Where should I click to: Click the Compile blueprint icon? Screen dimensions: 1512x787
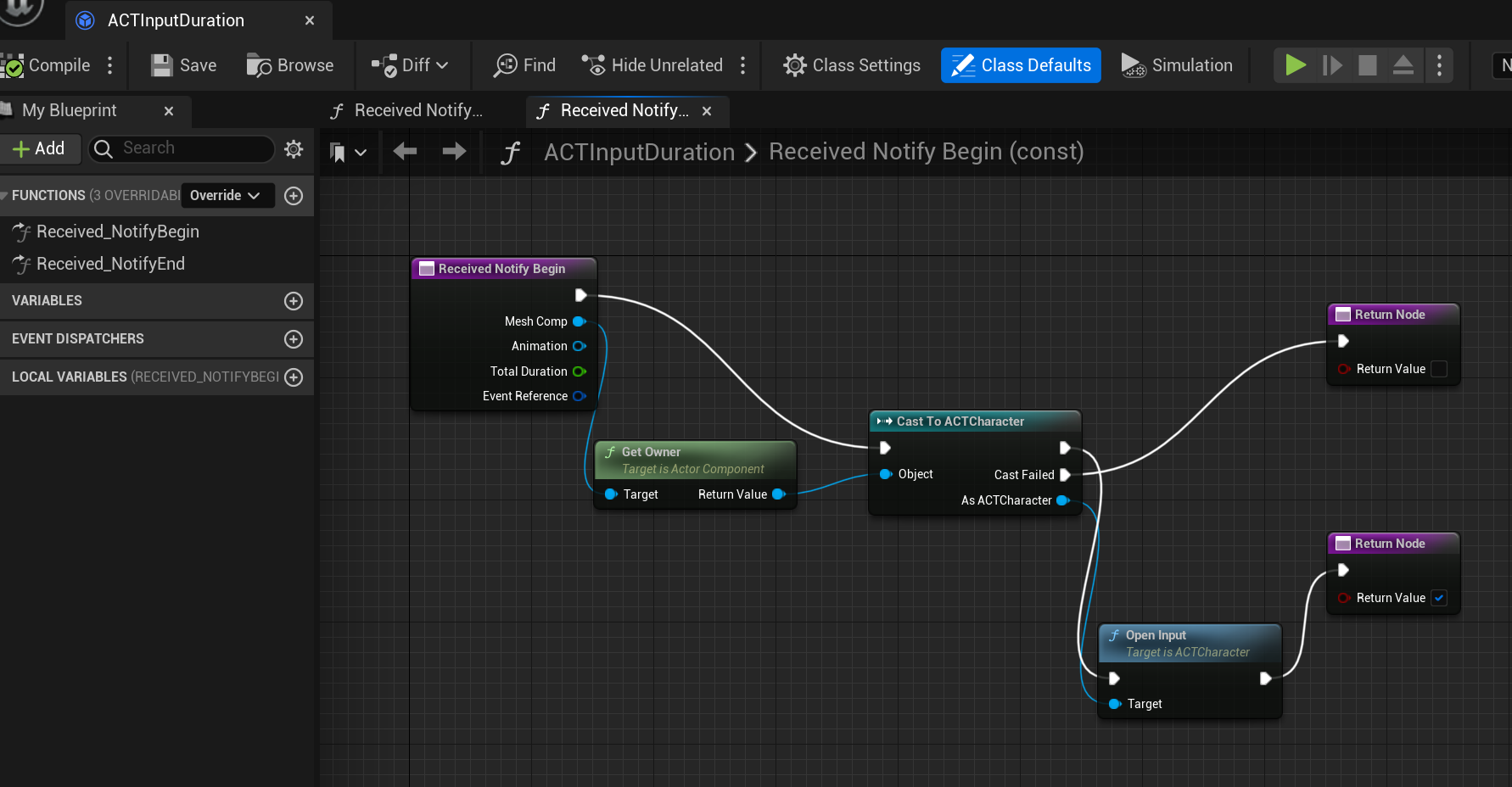pyautogui.click(x=14, y=65)
